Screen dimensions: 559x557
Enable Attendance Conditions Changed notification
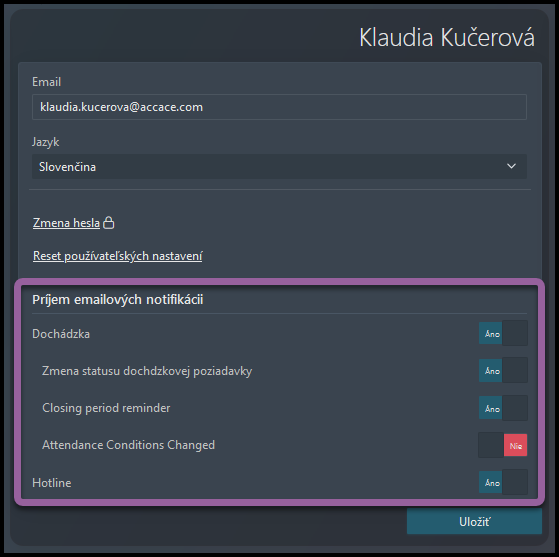(503, 445)
